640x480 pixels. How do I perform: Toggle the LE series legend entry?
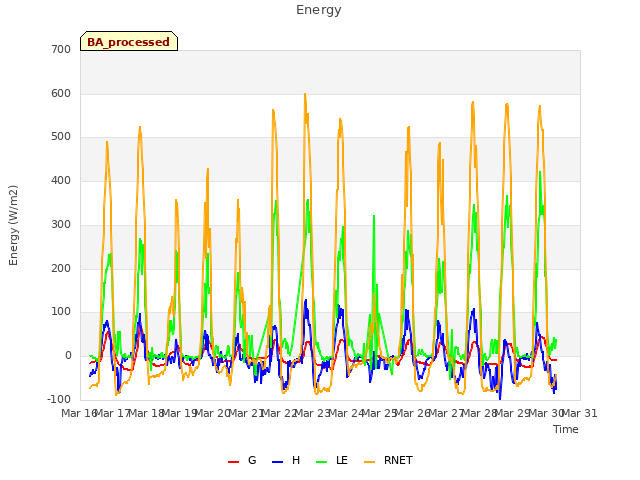point(332,460)
